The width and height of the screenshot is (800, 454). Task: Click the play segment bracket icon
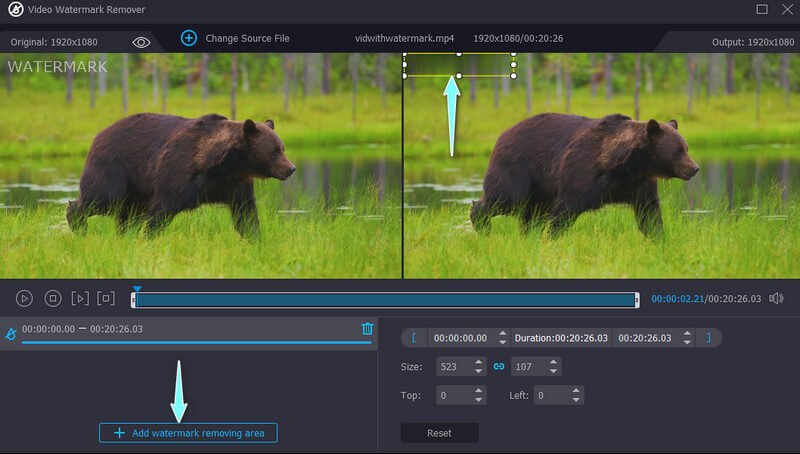click(107, 298)
